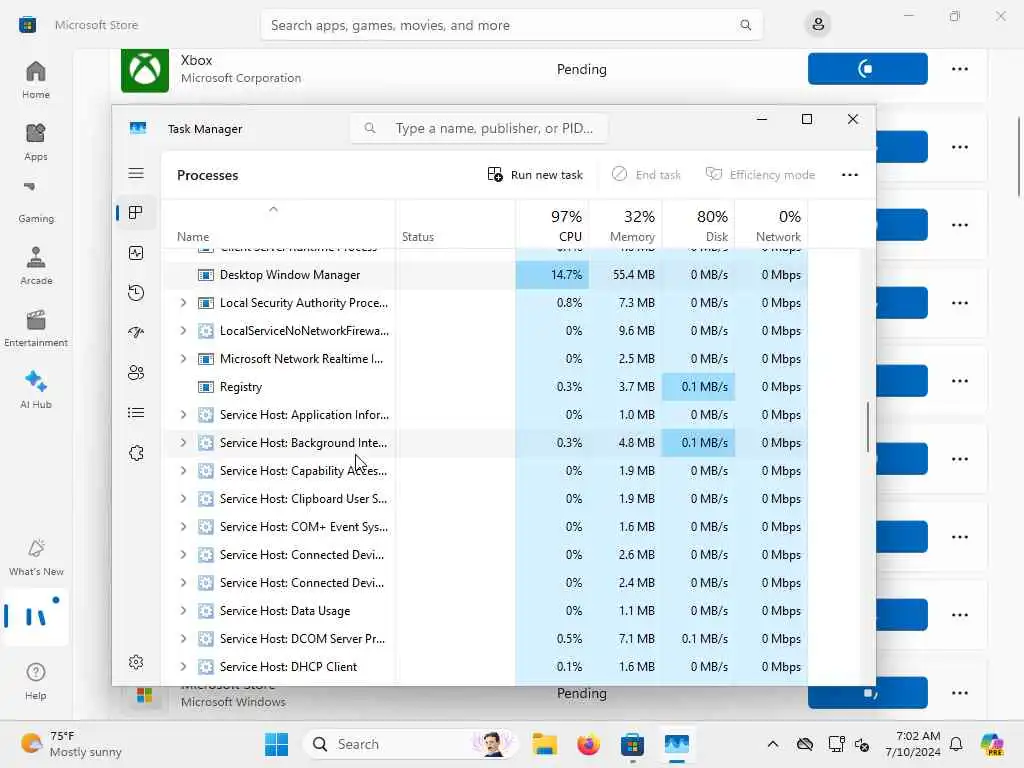Click Efficiency mode button
This screenshot has width=1024, height=768.
[x=760, y=174]
